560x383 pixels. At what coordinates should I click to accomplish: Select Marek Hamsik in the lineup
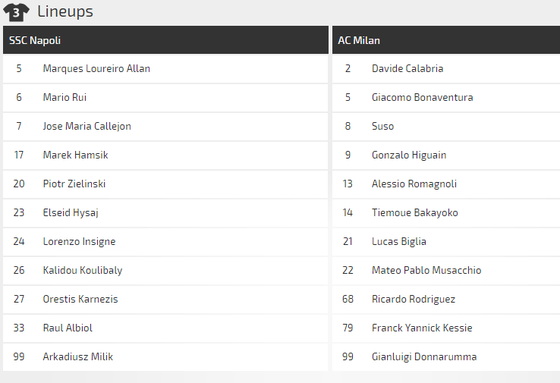pyautogui.click(x=75, y=155)
